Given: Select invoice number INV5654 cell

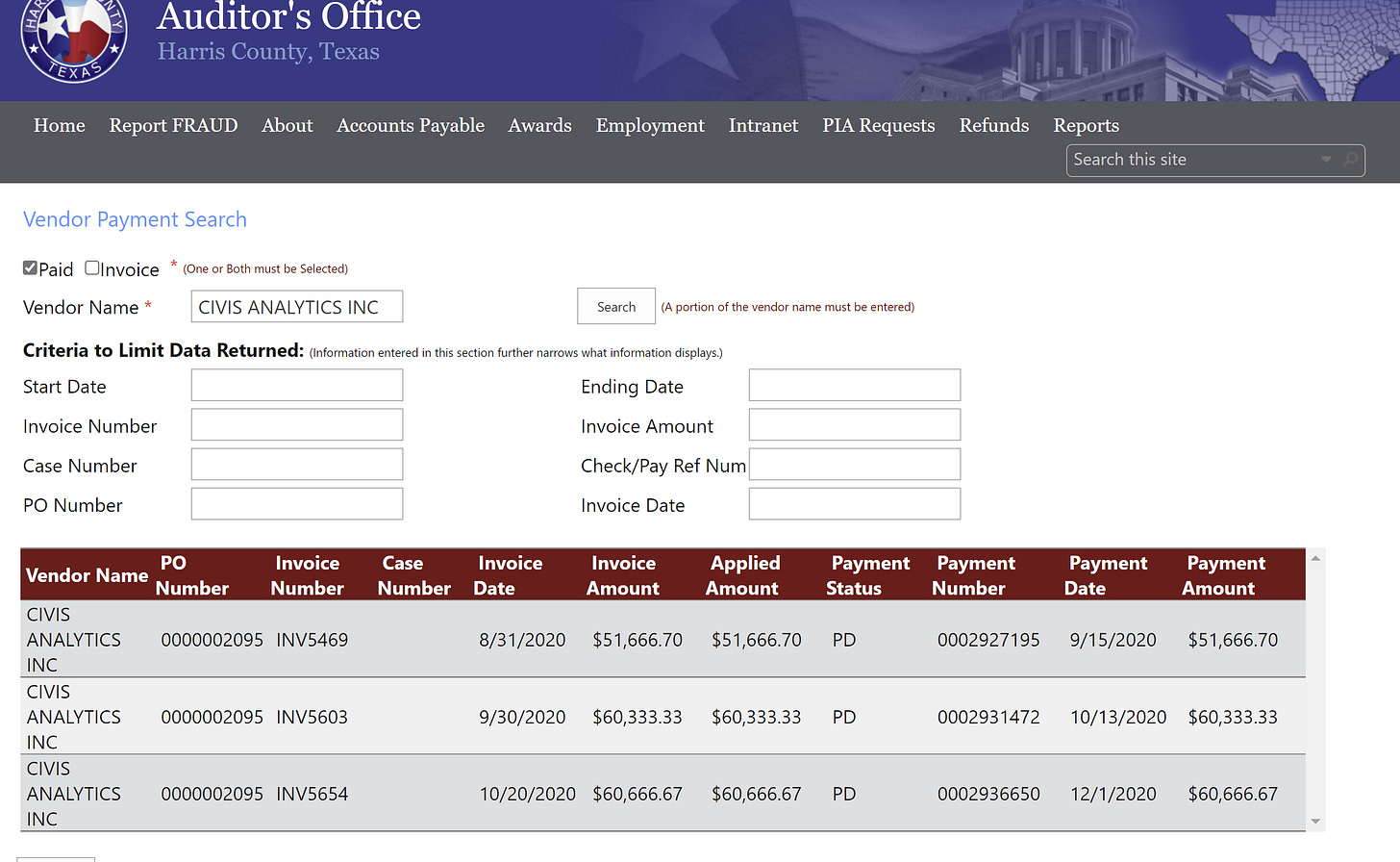Looking at the screenshot, I should point(312,794).
